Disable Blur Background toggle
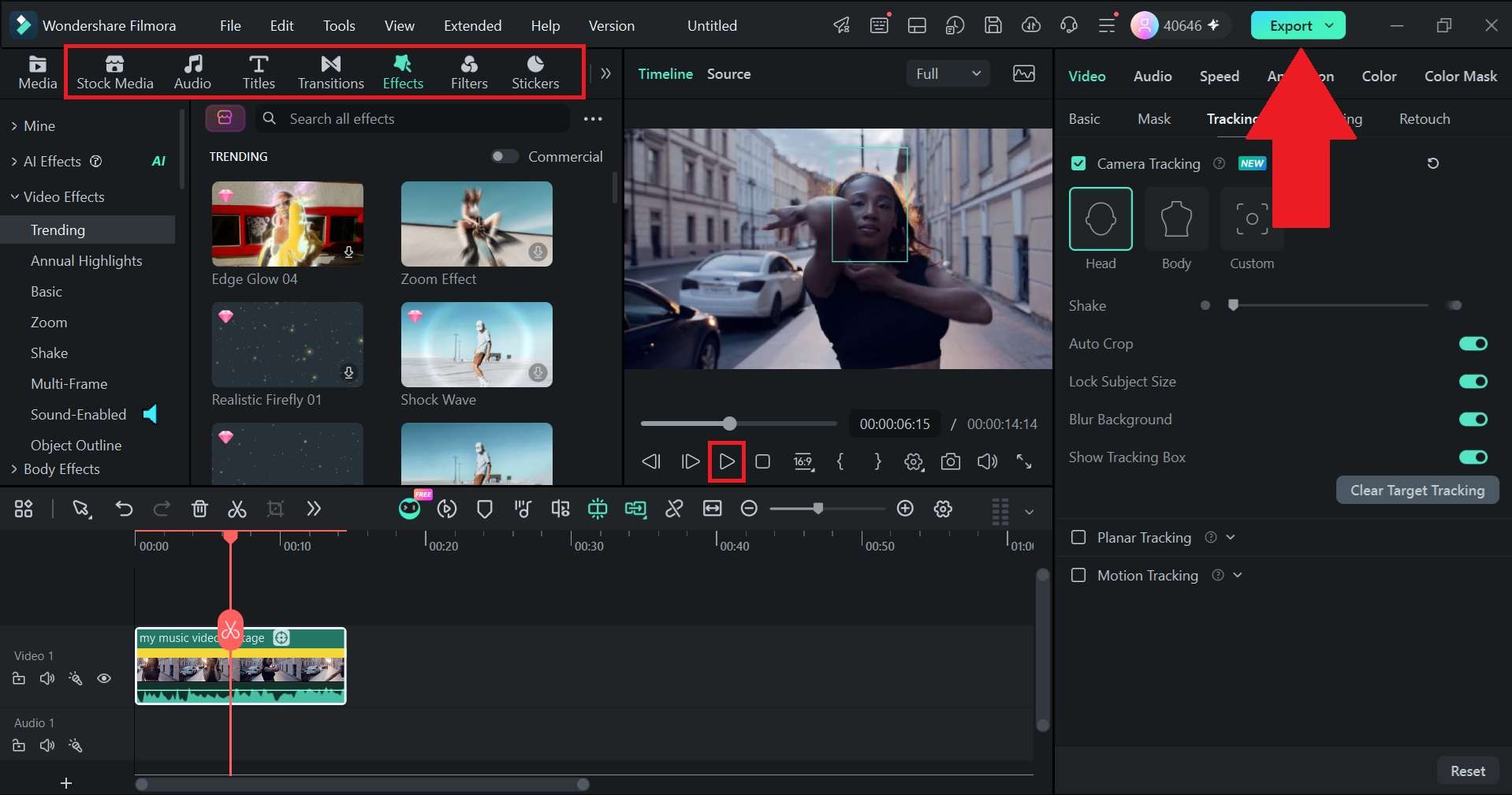Viewport: 1512px width, 795px height. pos(1473,419)
